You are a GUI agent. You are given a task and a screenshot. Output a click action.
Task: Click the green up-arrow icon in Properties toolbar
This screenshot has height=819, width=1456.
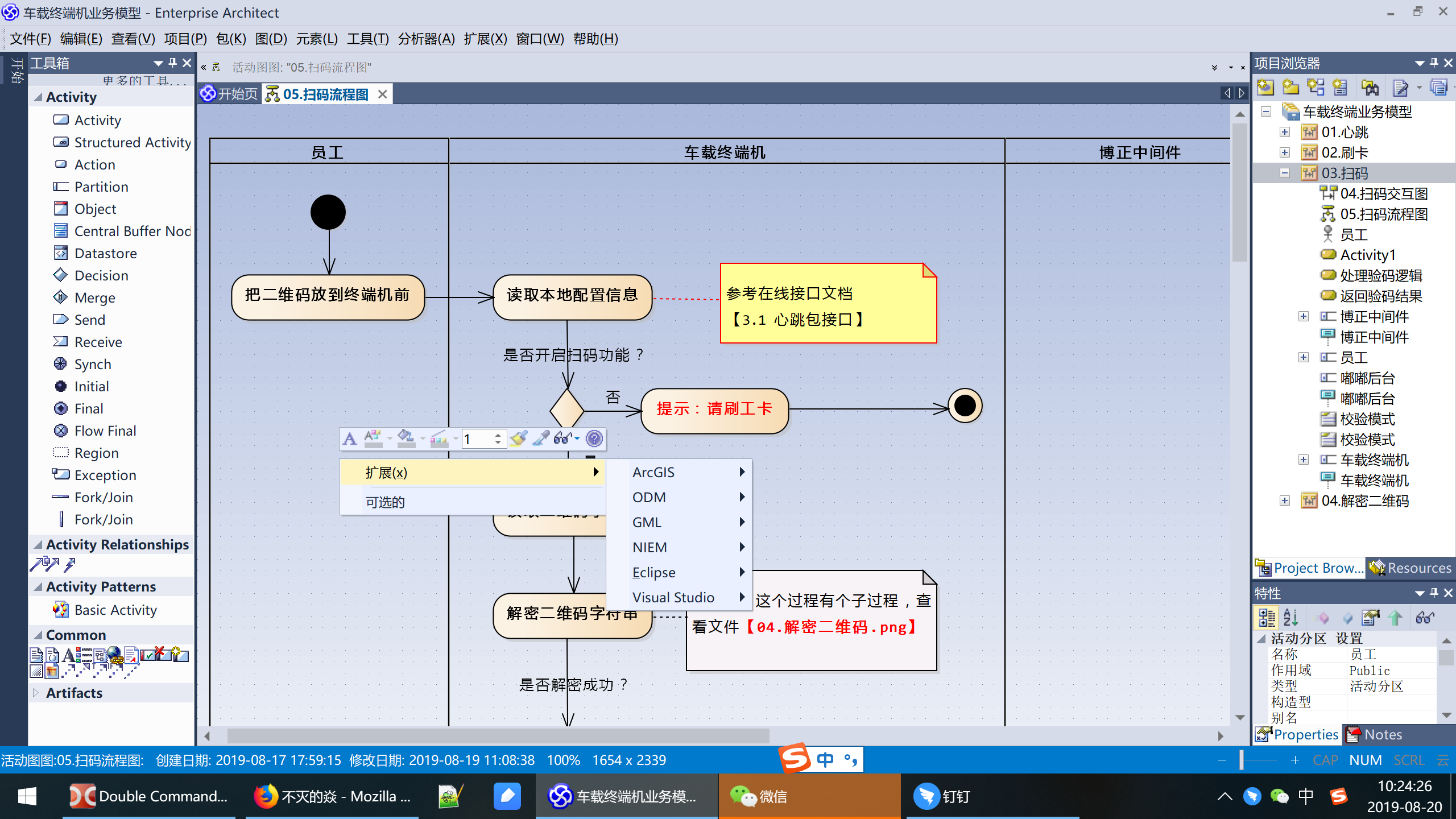click(1395, 618)
